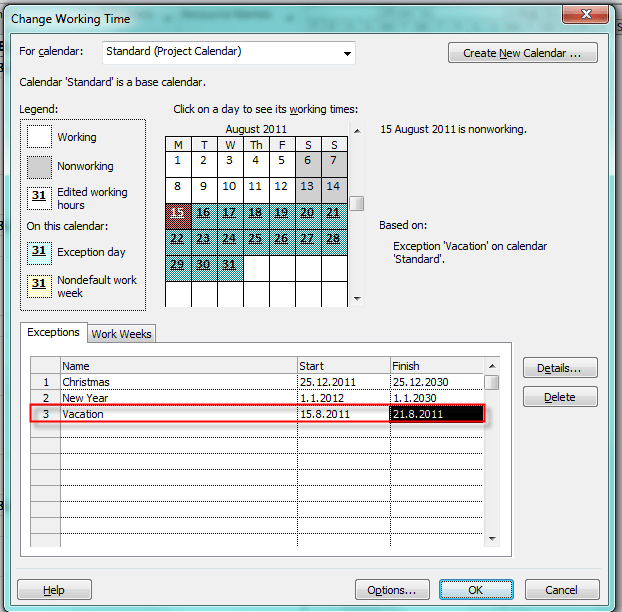The image size is (622, 612).
Task: Click Vacation finish date cell
Action: (436, 414)
